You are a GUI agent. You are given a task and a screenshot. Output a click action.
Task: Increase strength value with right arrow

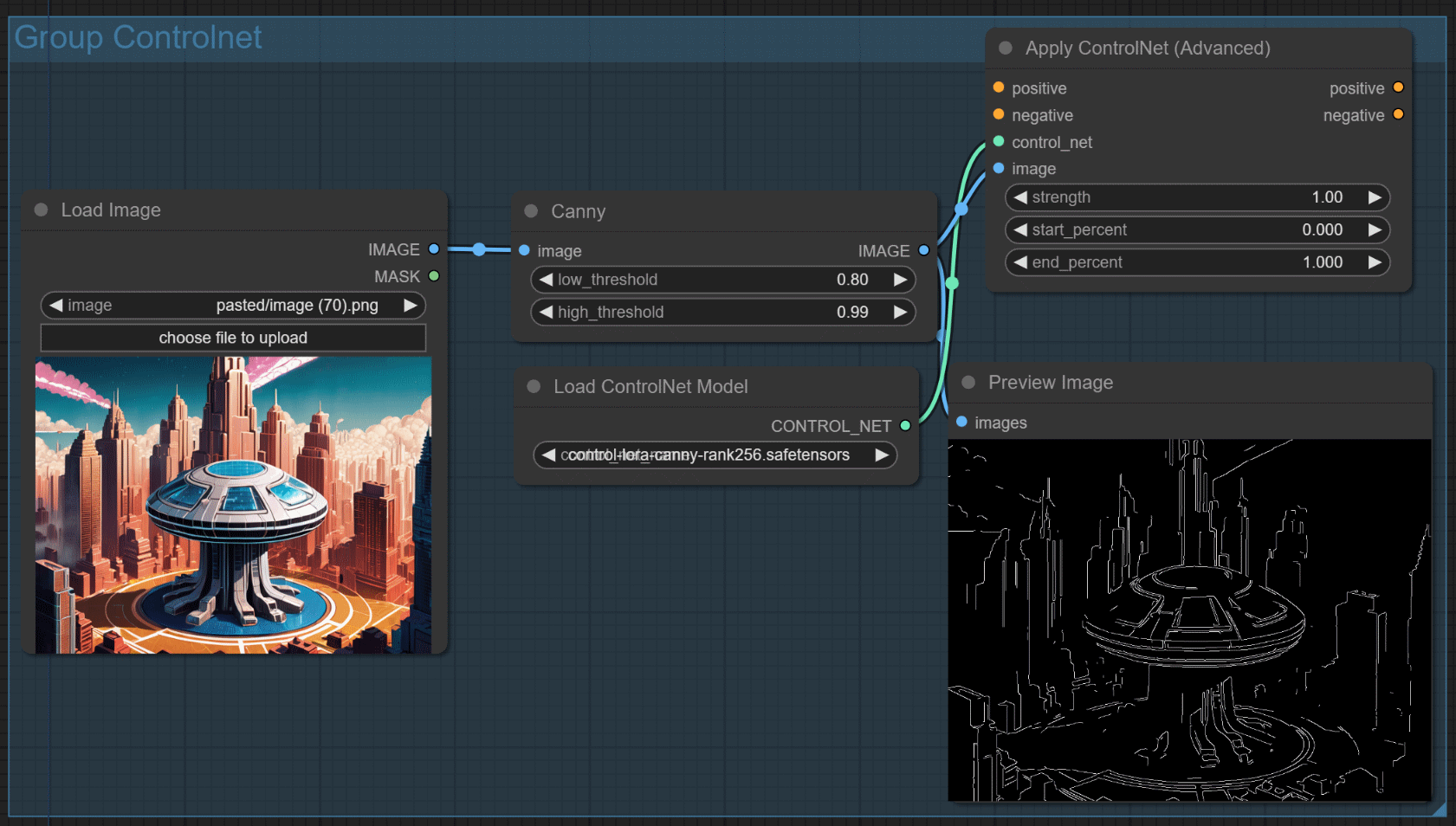(1374, 197)
